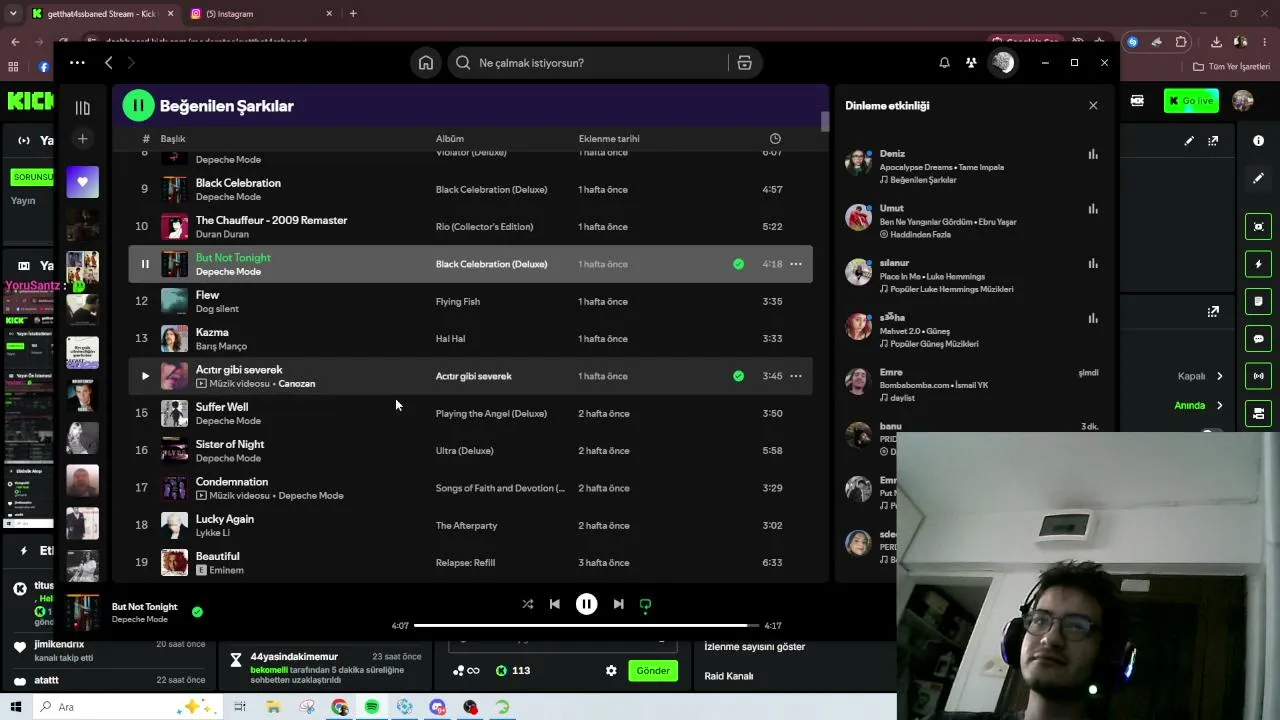This screenshot has width=1280, height=720.
Task: Go back in Spotify navigation
Action: (108, 63)
